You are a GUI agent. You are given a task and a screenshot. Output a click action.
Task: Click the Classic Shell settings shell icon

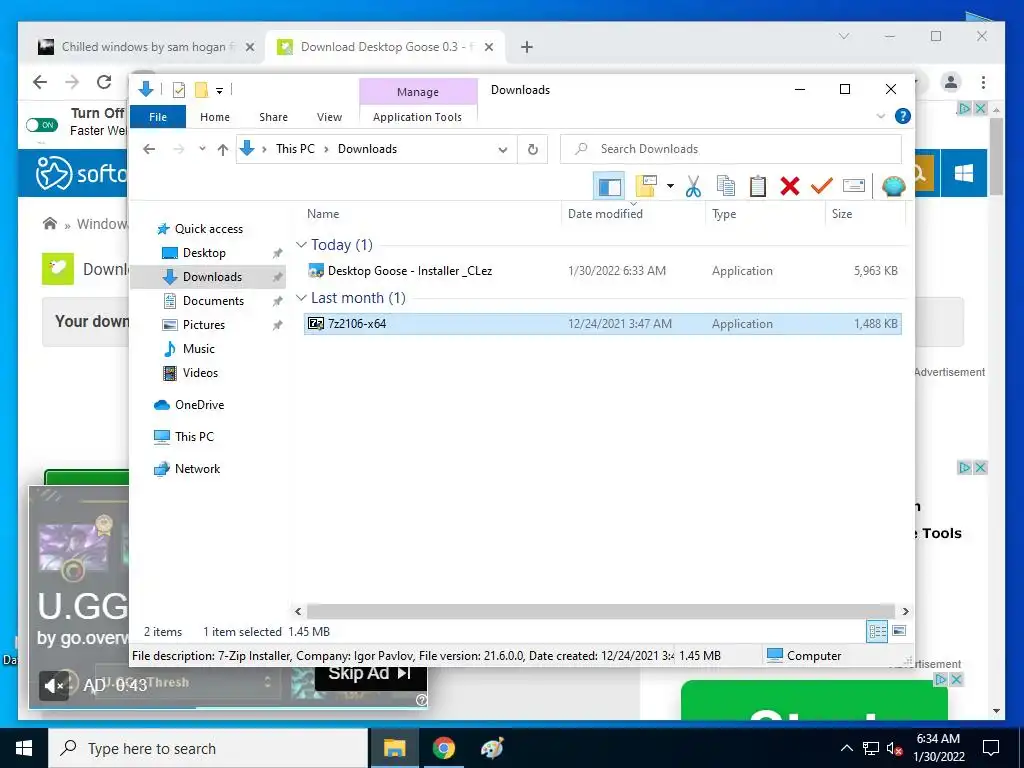tap(893, 187)
